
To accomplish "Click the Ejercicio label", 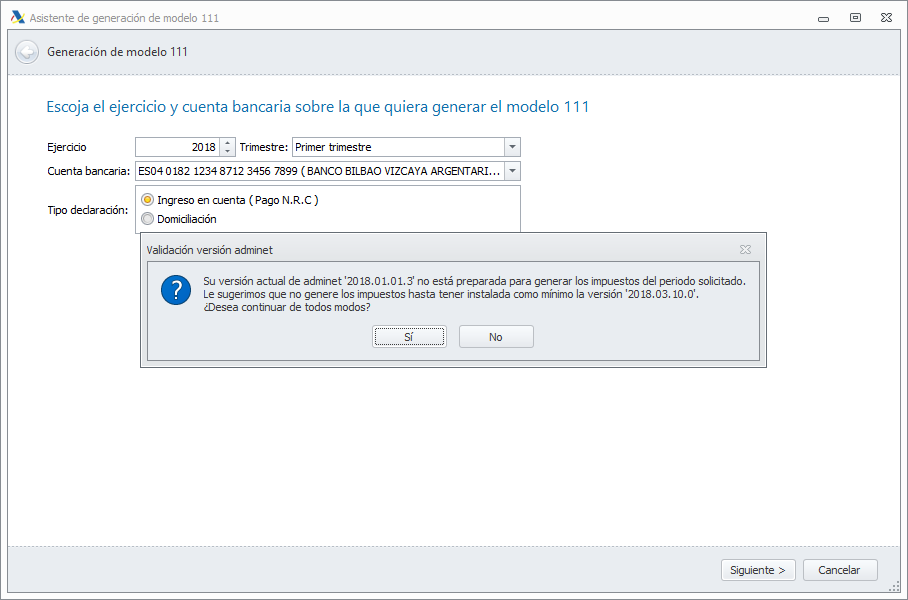I will [67, 147].
